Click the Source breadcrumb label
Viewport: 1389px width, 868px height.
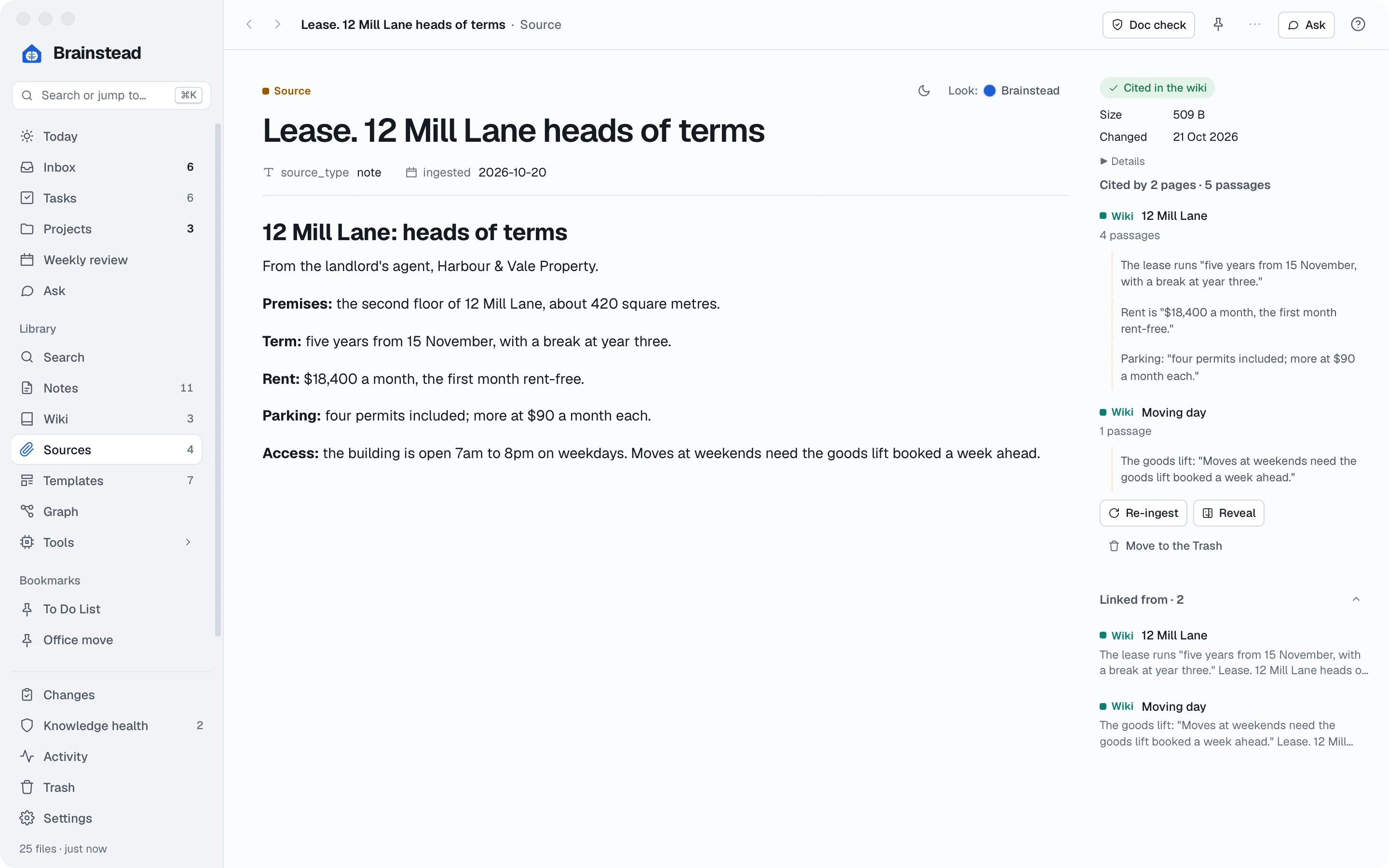[540, 25]
